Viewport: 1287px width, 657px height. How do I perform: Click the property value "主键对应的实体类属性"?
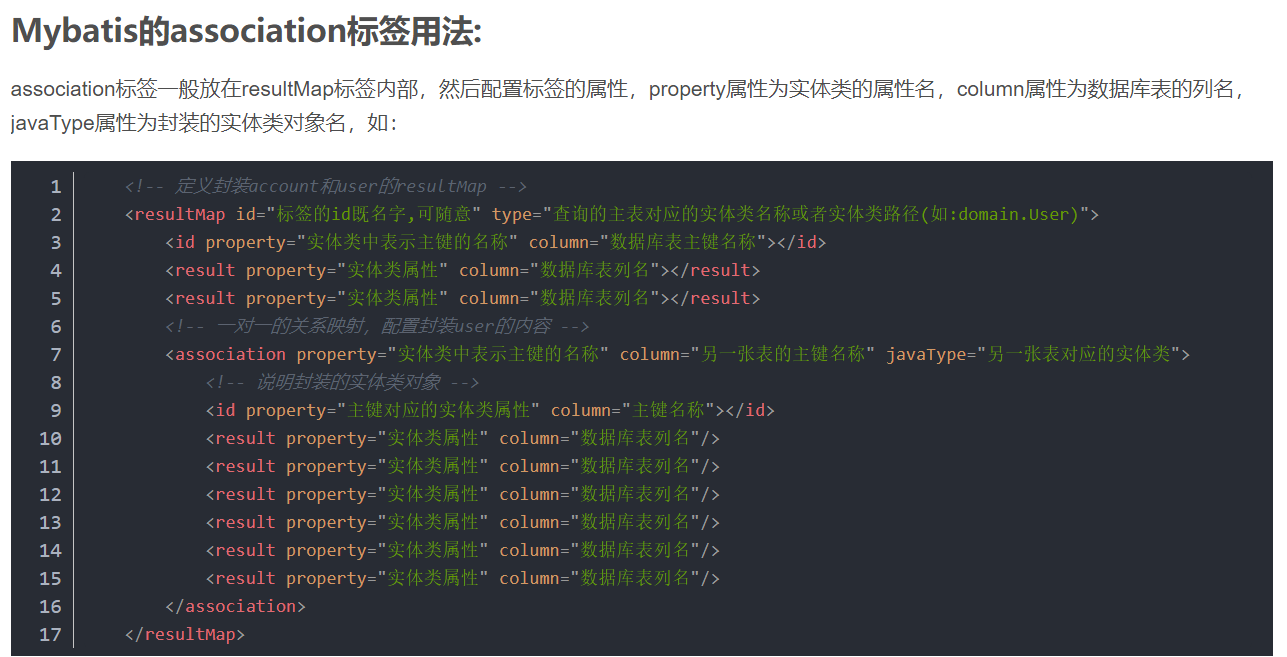pyautogui.click(x=438, y=410)
